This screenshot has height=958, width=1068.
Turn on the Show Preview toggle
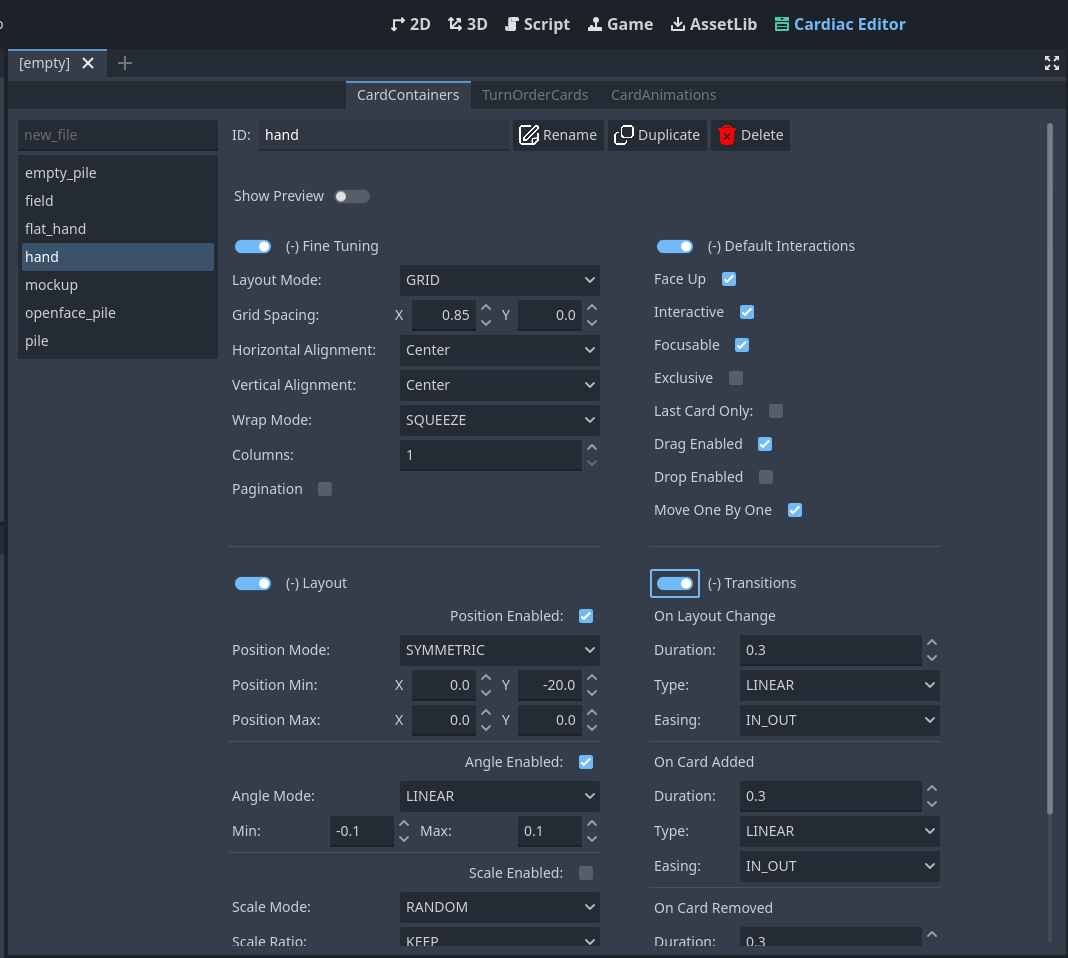[x=352, y=196]
